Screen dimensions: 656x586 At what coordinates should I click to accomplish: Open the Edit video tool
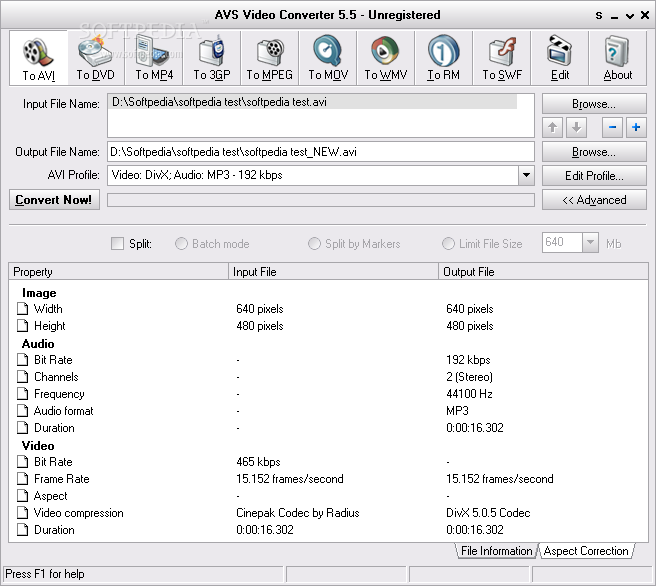click(x=560, y=58)
